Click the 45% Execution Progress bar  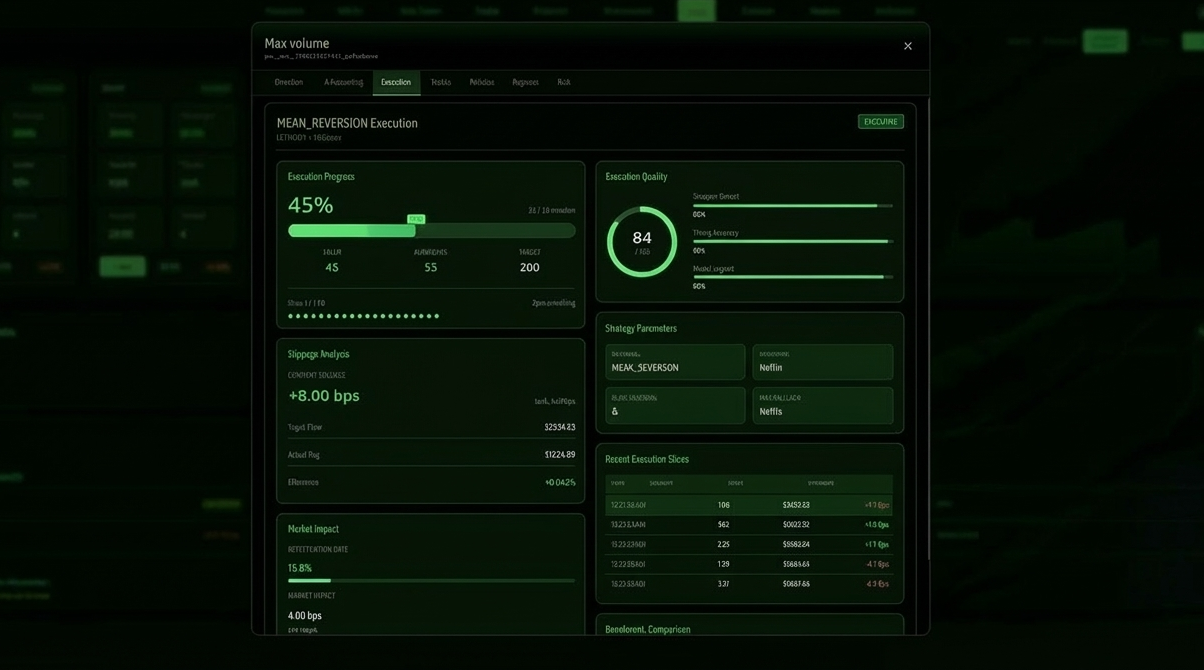click(x=431, y=231)
